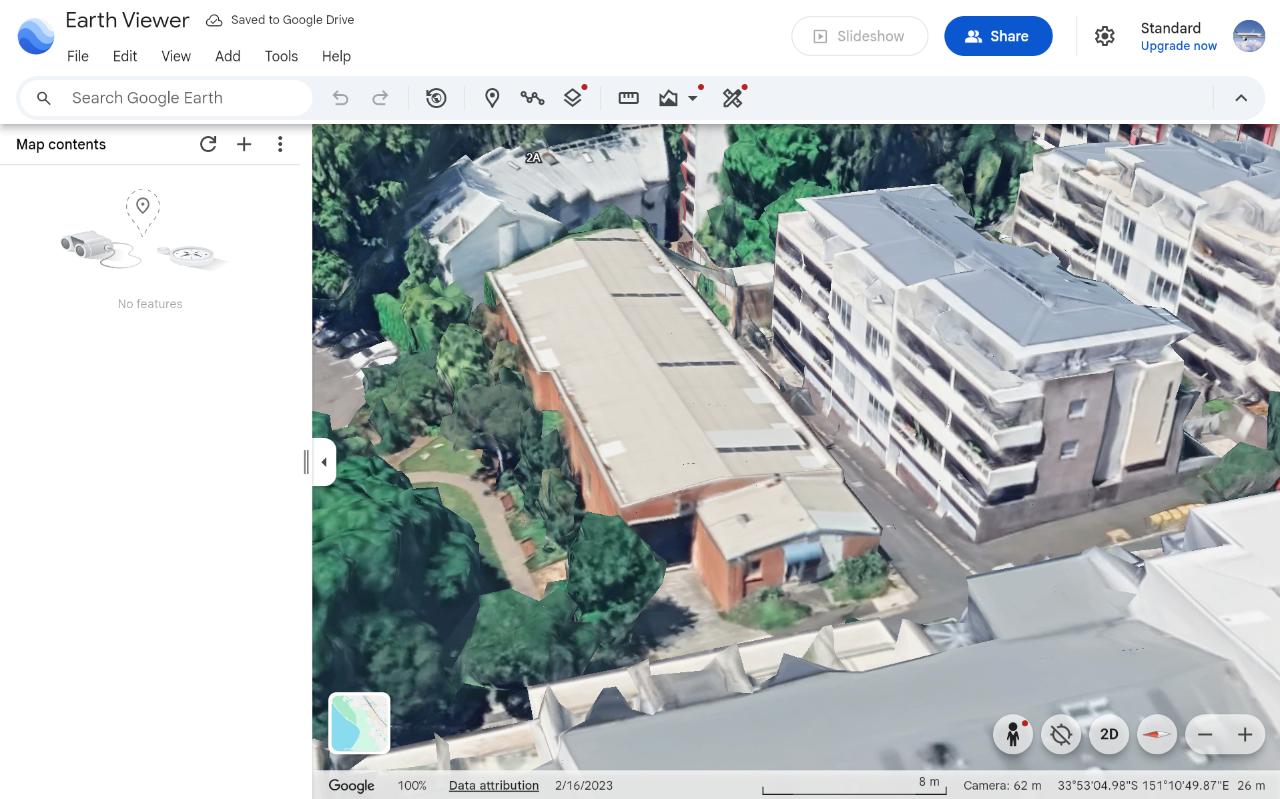Open the File menu

click(78, 56)
